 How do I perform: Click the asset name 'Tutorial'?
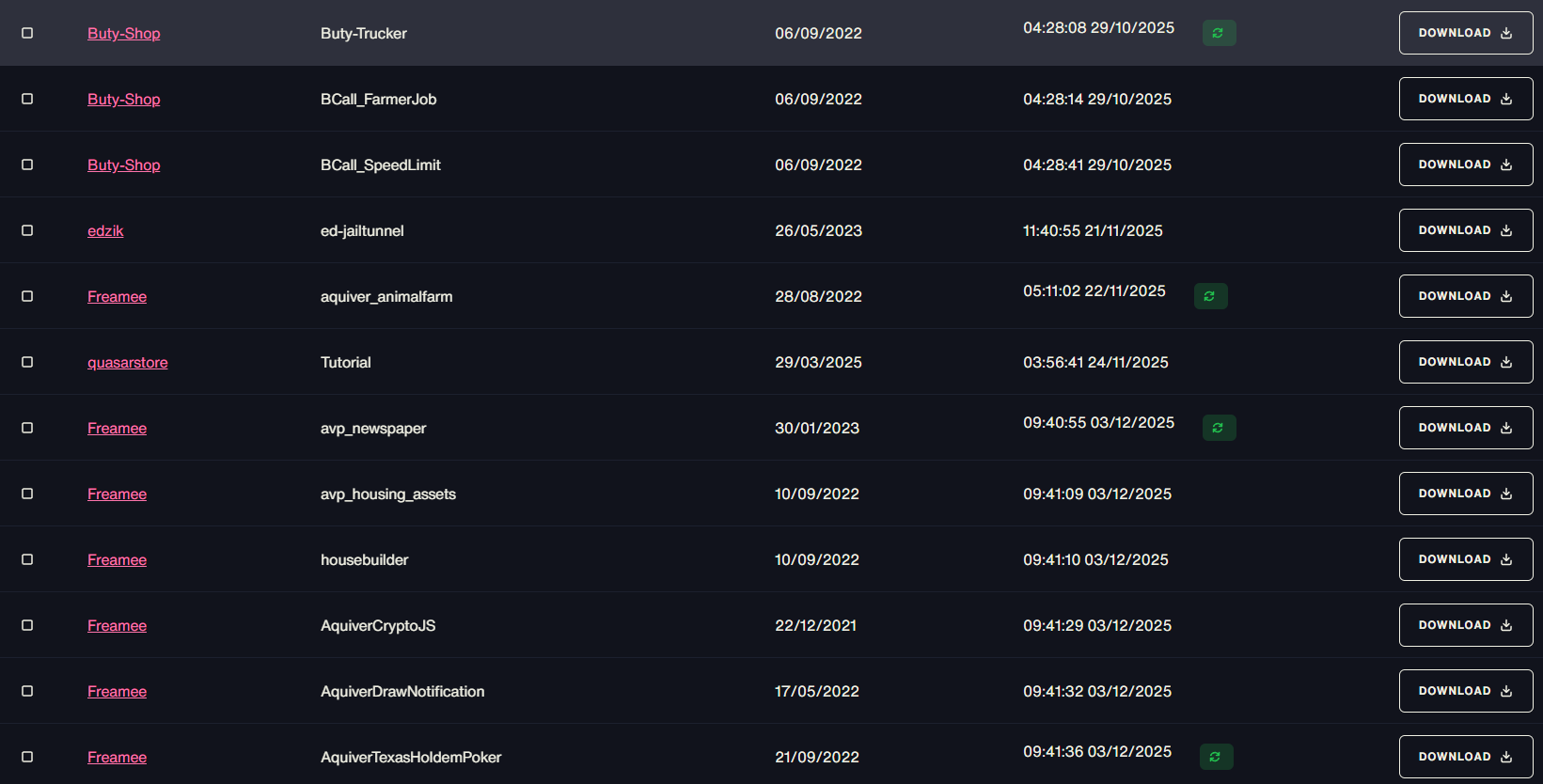(346, 362)
